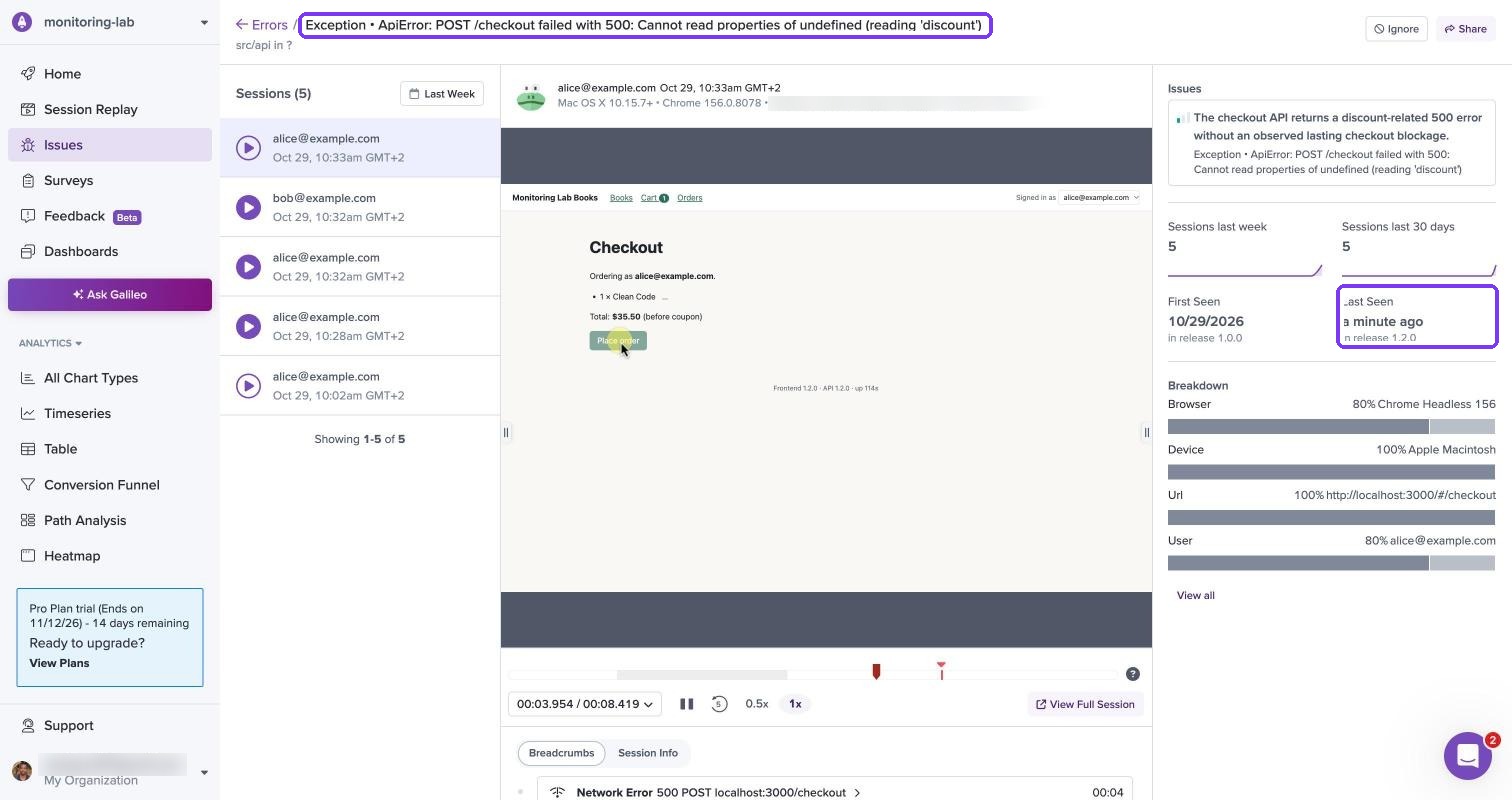Image resolution: width=1512 pixels, height=800 pixels.
Task: Open Dashboards from the sidebar
Action: (x=110, y=251)
